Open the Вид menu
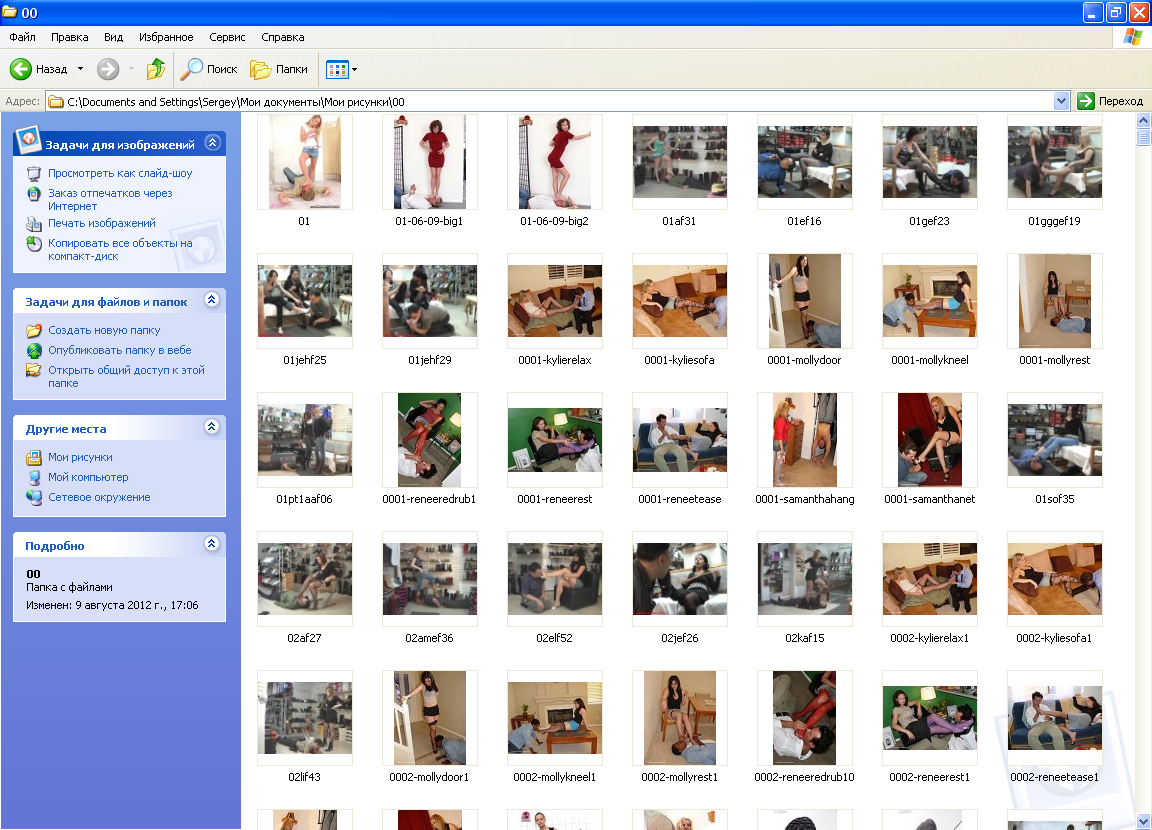 click(x=113, y=37)
